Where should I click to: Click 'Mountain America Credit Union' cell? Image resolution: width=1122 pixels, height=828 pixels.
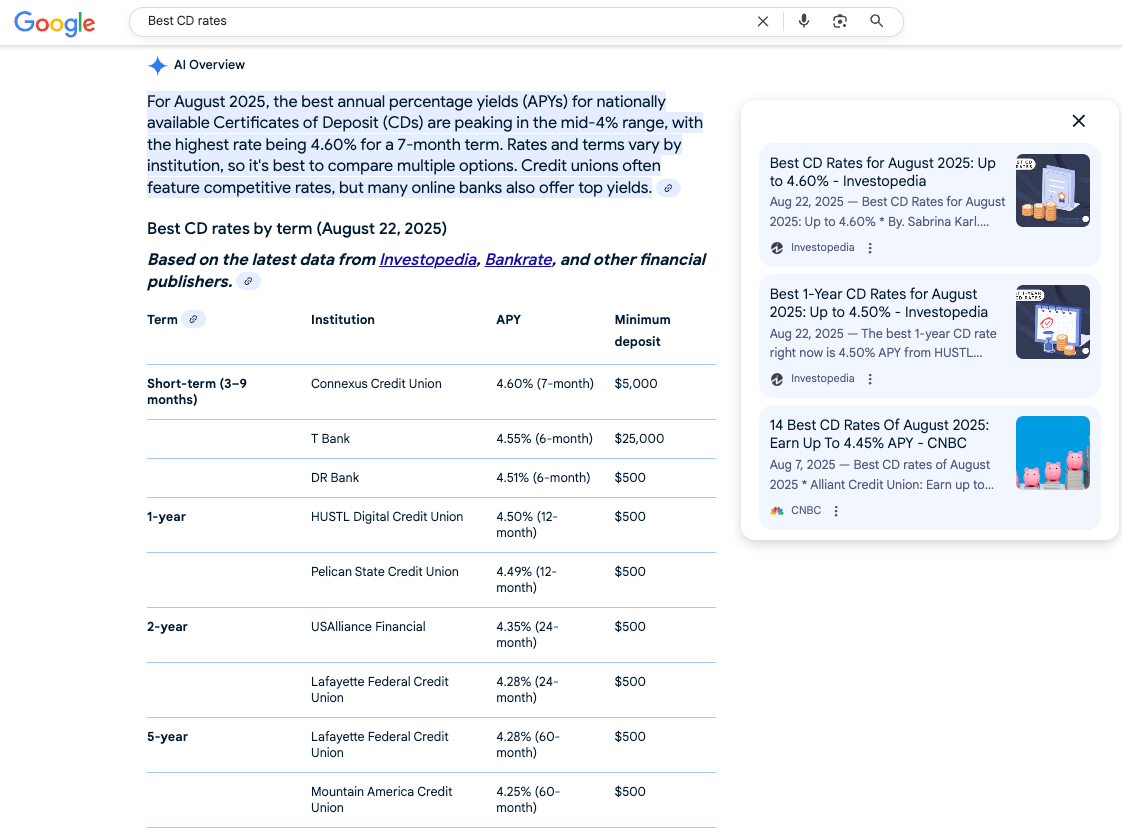click(381, 799)
